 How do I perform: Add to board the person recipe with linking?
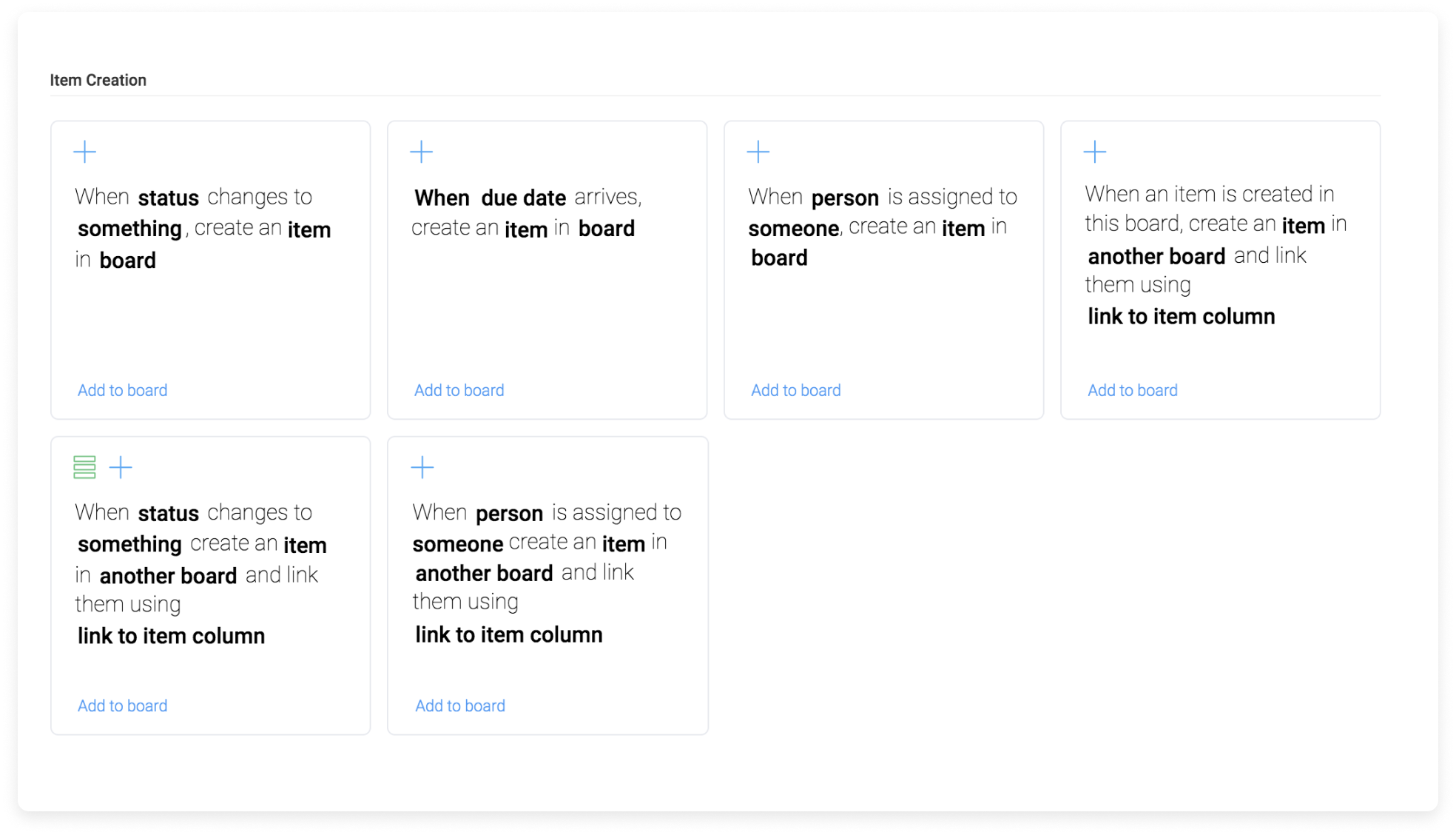tap(459, 705)
